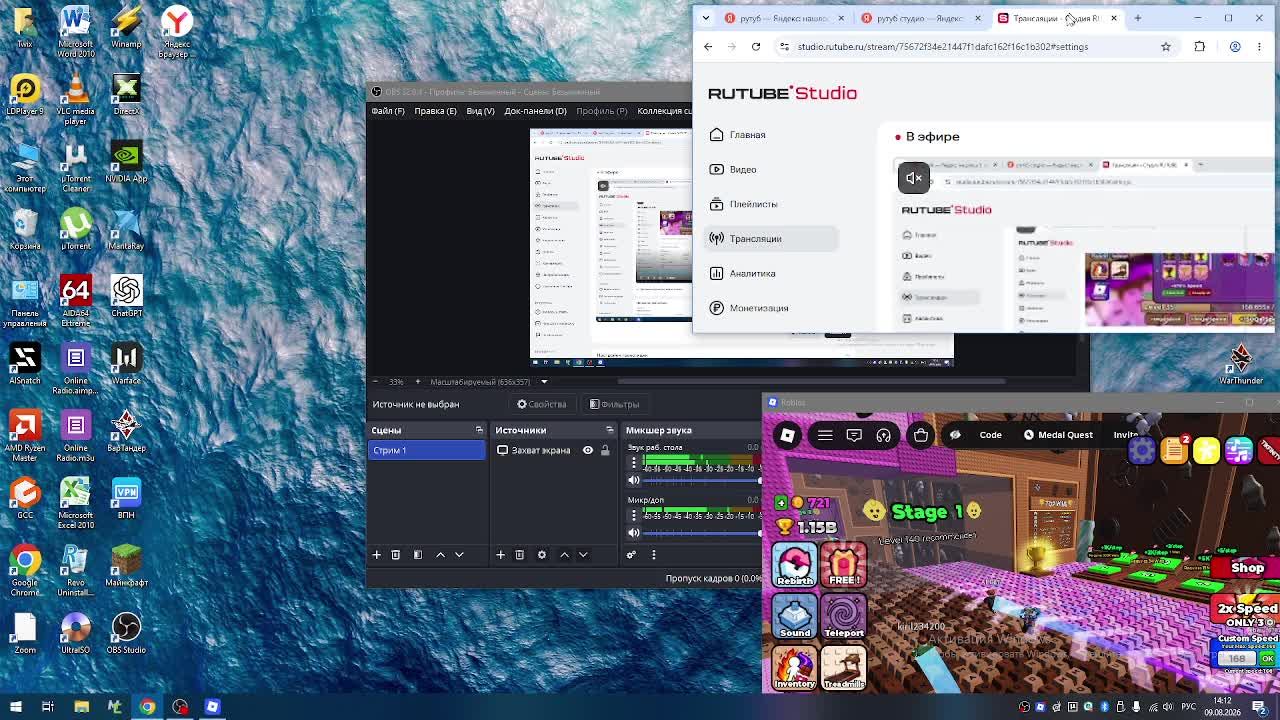Open the Файл menu in OBS

coord(388,111)
